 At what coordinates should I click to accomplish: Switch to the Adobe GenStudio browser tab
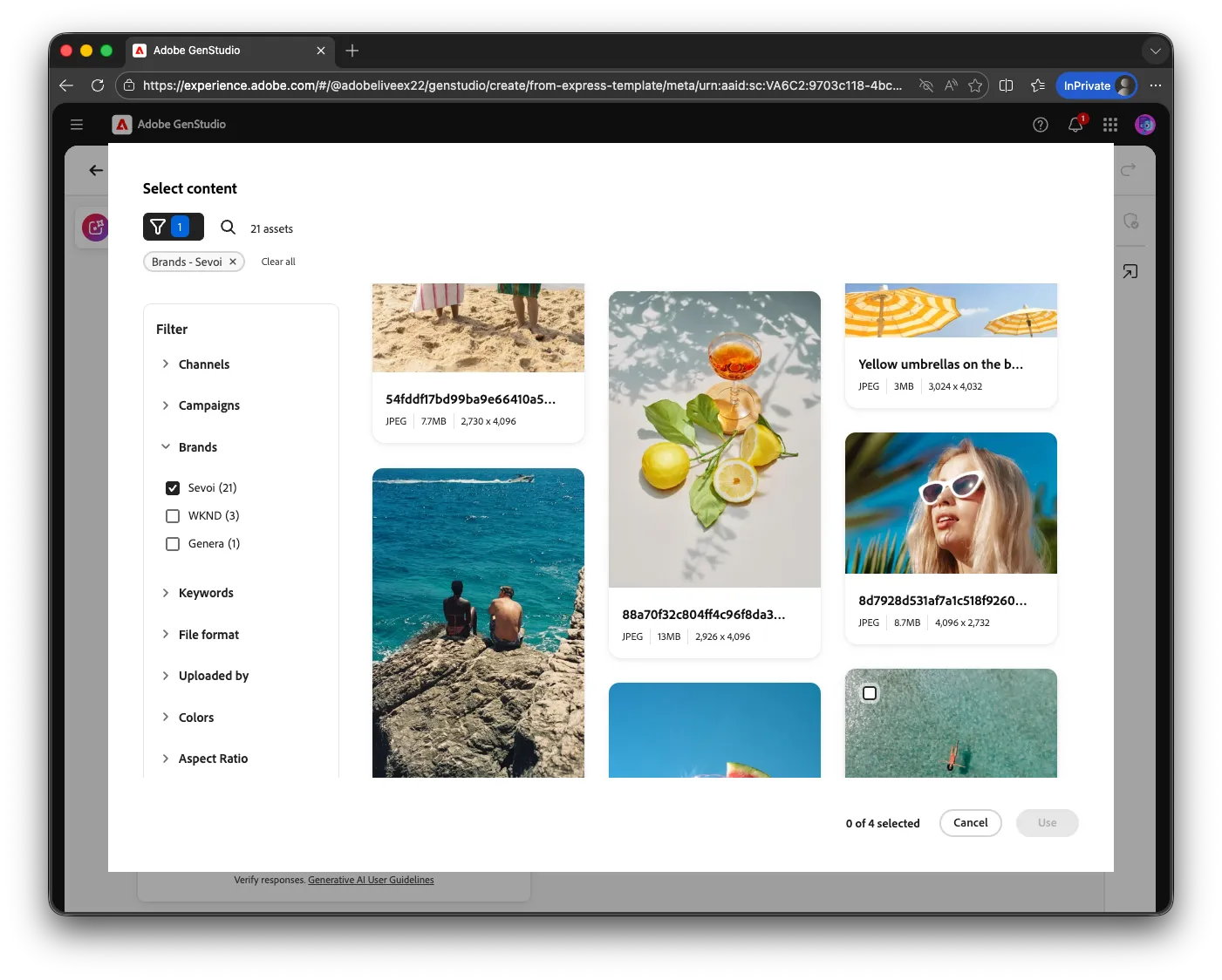pos(230,51)
